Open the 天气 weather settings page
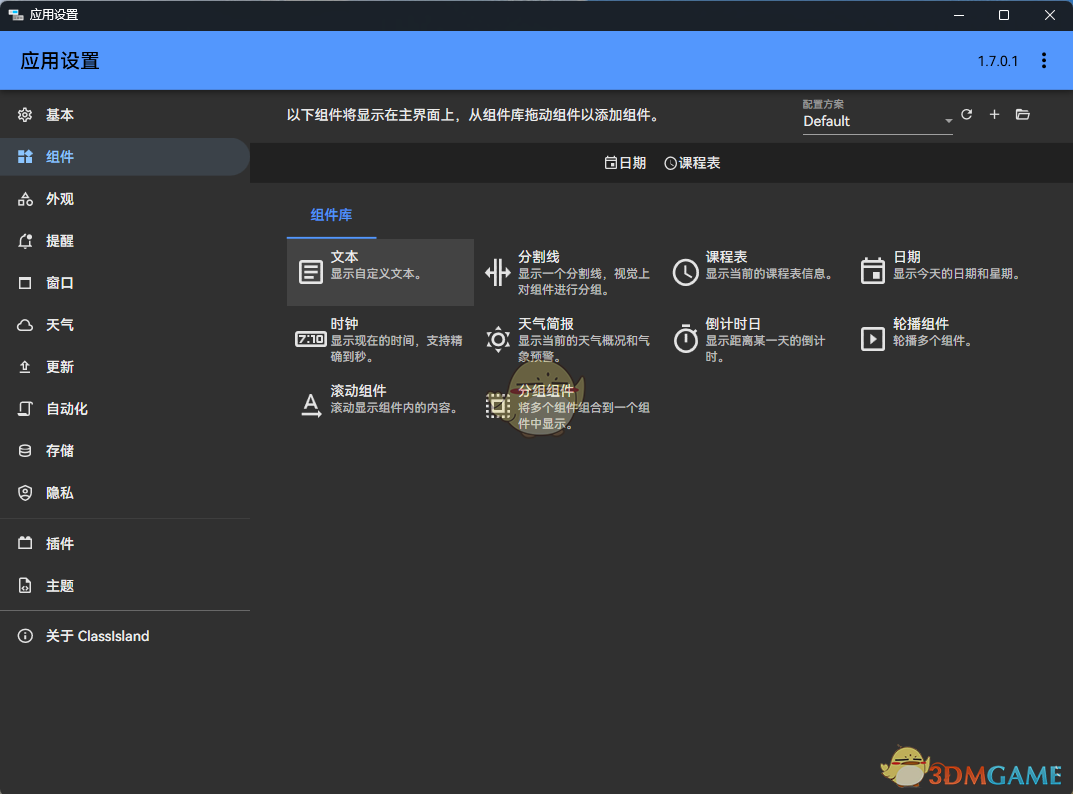The width and height of the screenshot is (1073, 794). (60, 324)
